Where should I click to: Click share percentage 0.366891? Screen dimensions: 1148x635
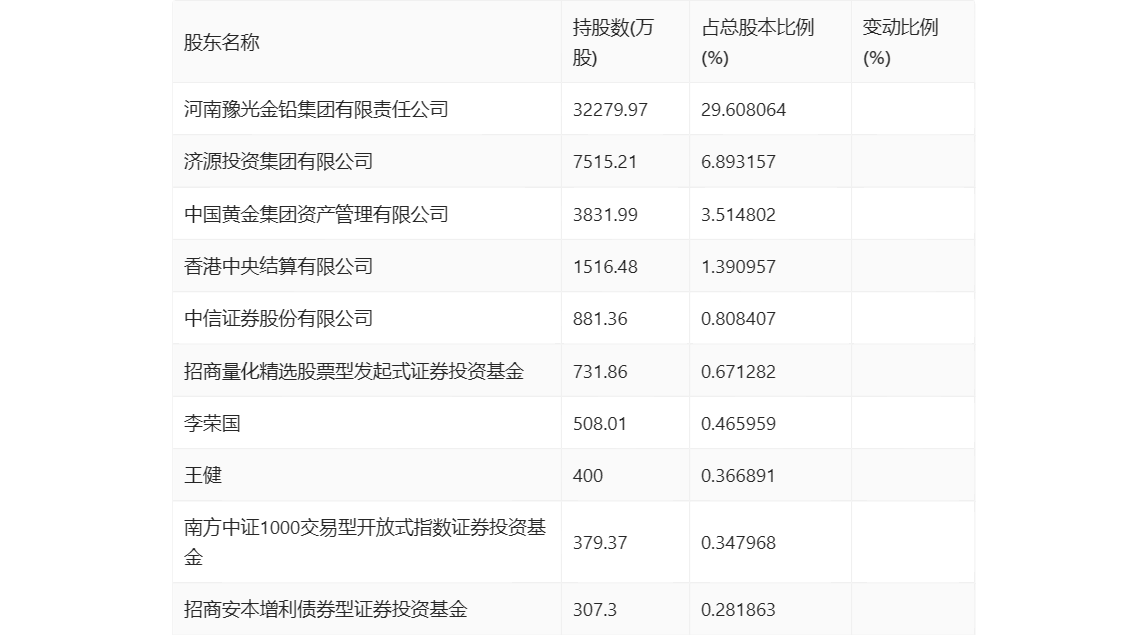tap(738, 475)
